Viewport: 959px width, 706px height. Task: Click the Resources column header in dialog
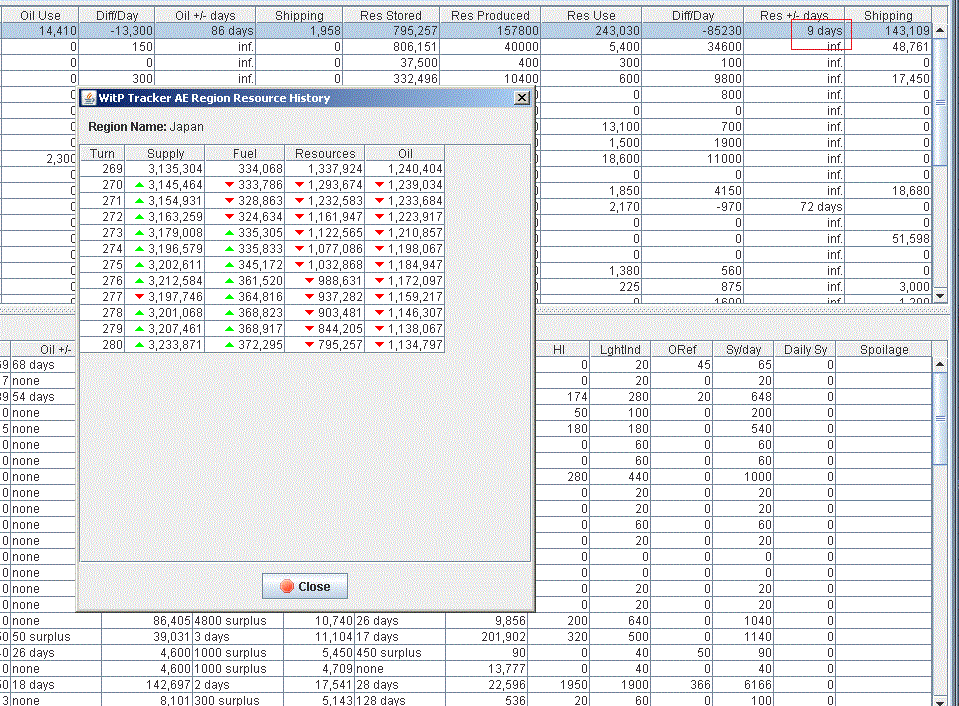coord(325,154)
